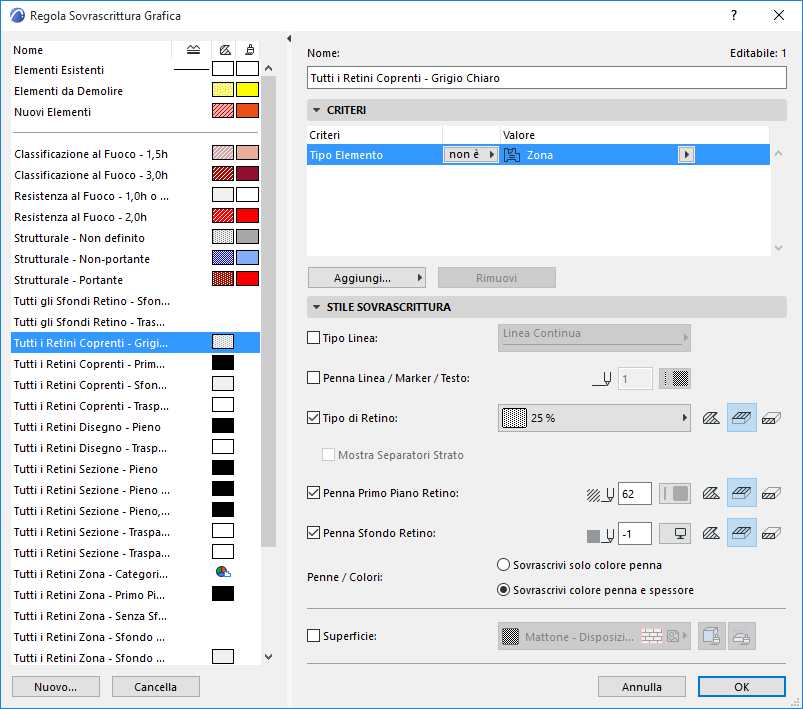Select Sovrascrivi colore penna e spessore radio

tap(503, 590)
